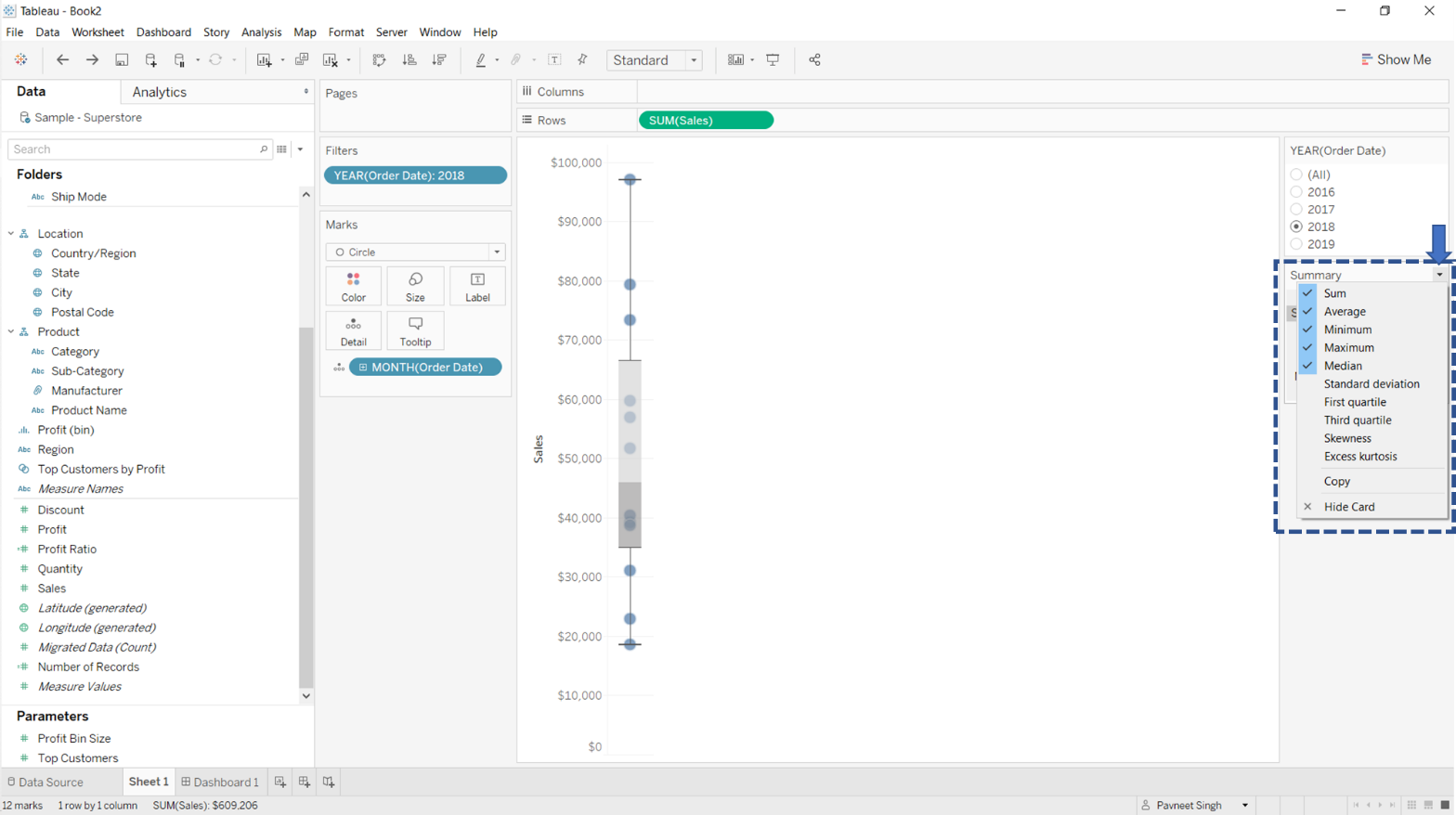1456x815 pixels.
Task: Select the 2019 year radio button
Action: [1296, 244]
